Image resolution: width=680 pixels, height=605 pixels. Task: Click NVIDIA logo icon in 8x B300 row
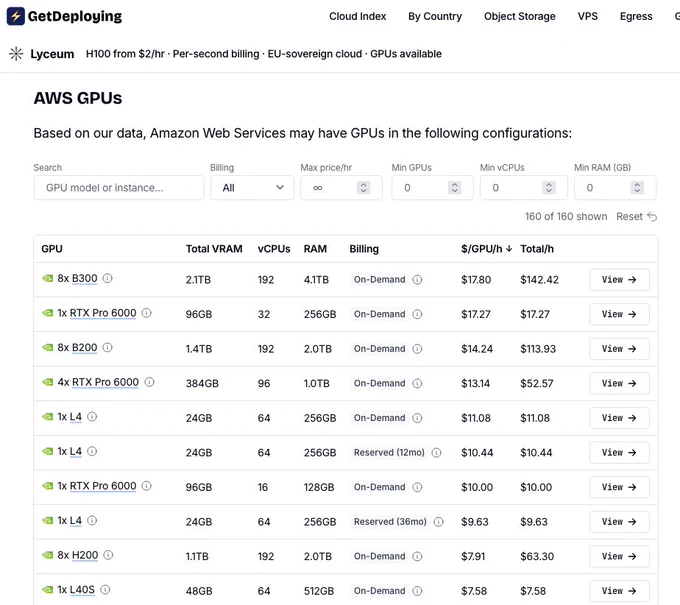click(x=47, y=278)
